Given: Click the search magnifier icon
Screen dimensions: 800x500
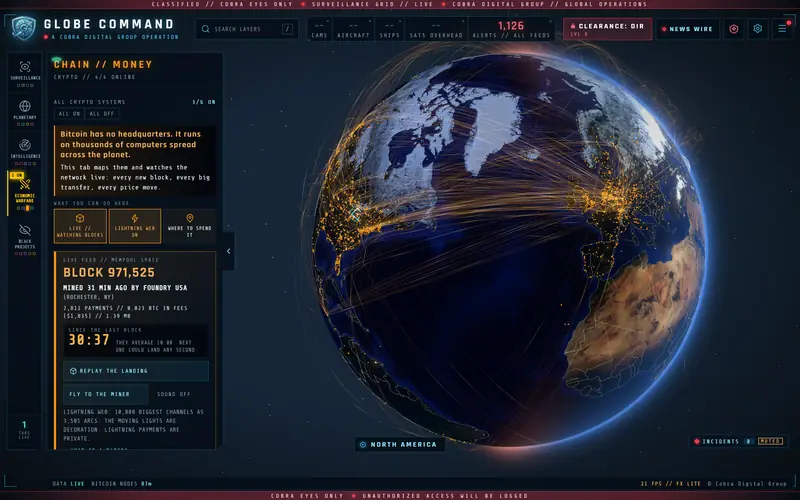Looking at the screenshot, I should (x=205, y=29).
